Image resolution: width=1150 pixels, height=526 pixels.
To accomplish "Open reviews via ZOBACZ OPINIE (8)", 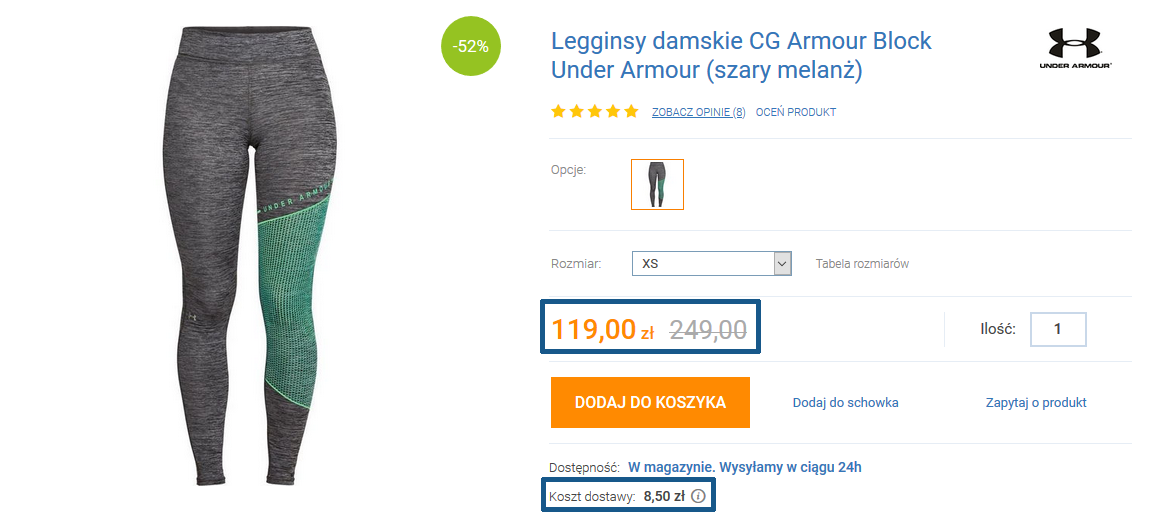I will 698,112.
